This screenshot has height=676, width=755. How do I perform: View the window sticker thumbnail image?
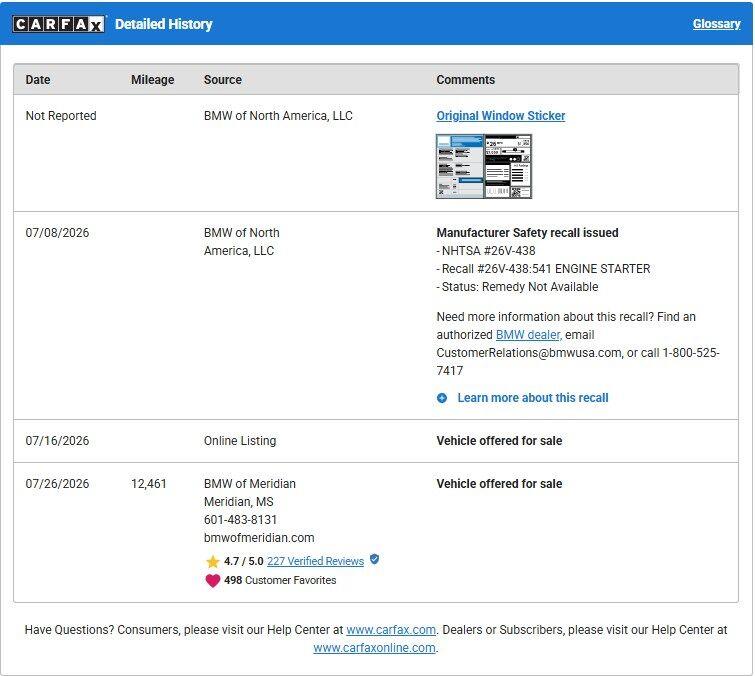coord(483,166)
